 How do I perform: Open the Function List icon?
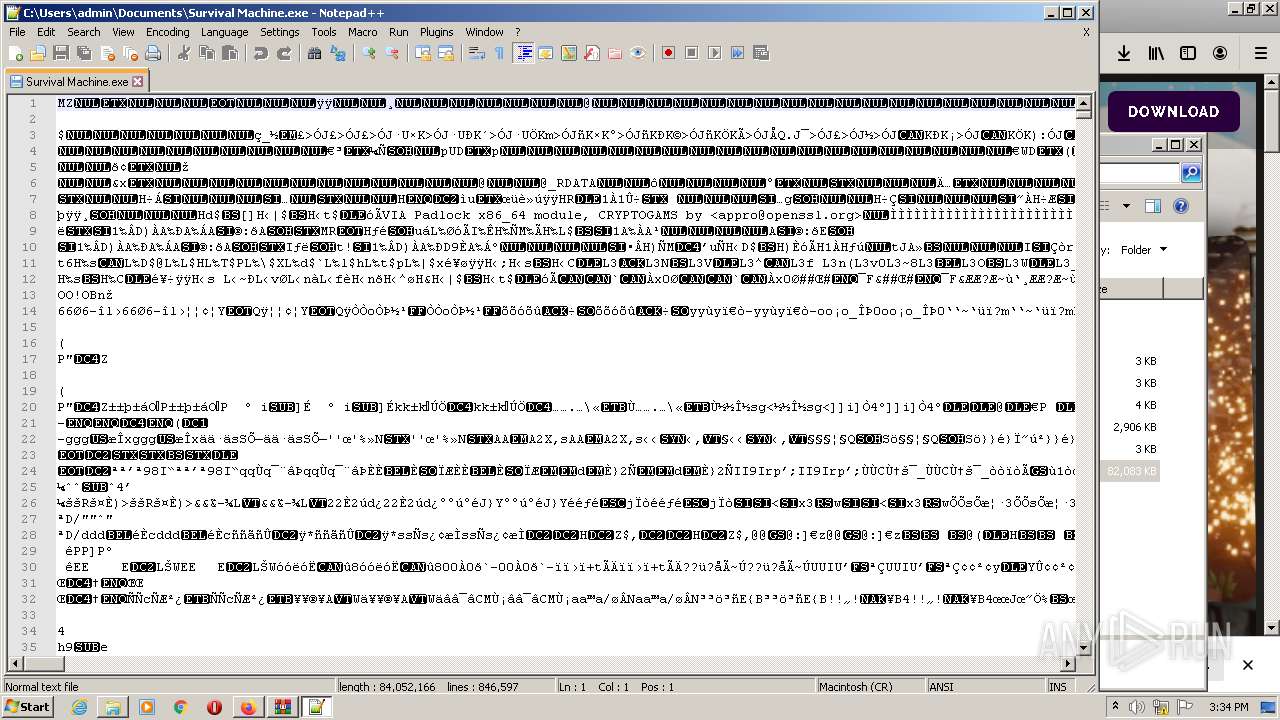tap(592, 53)
